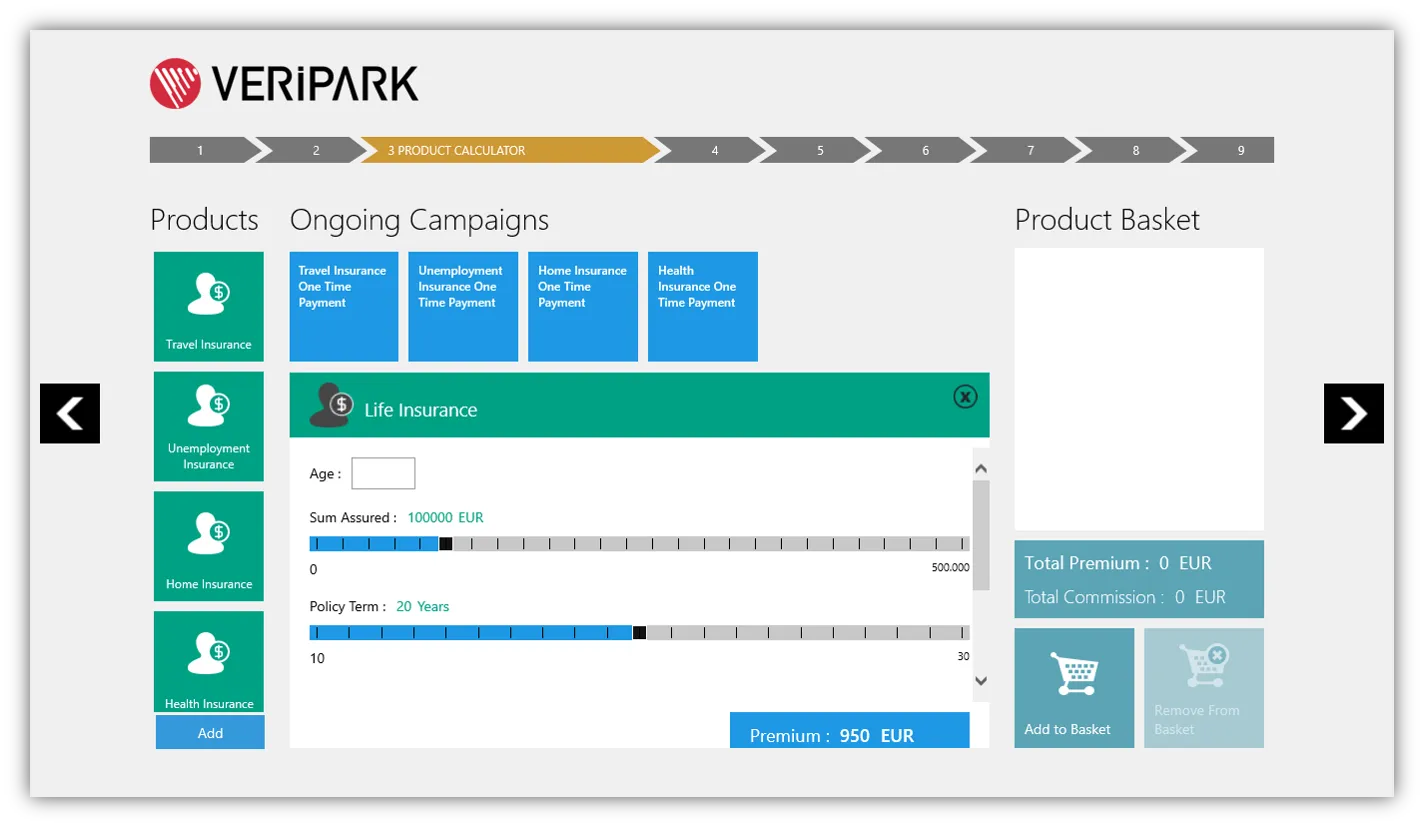Click the Ongoing Campaigns heading

[419, 220]
